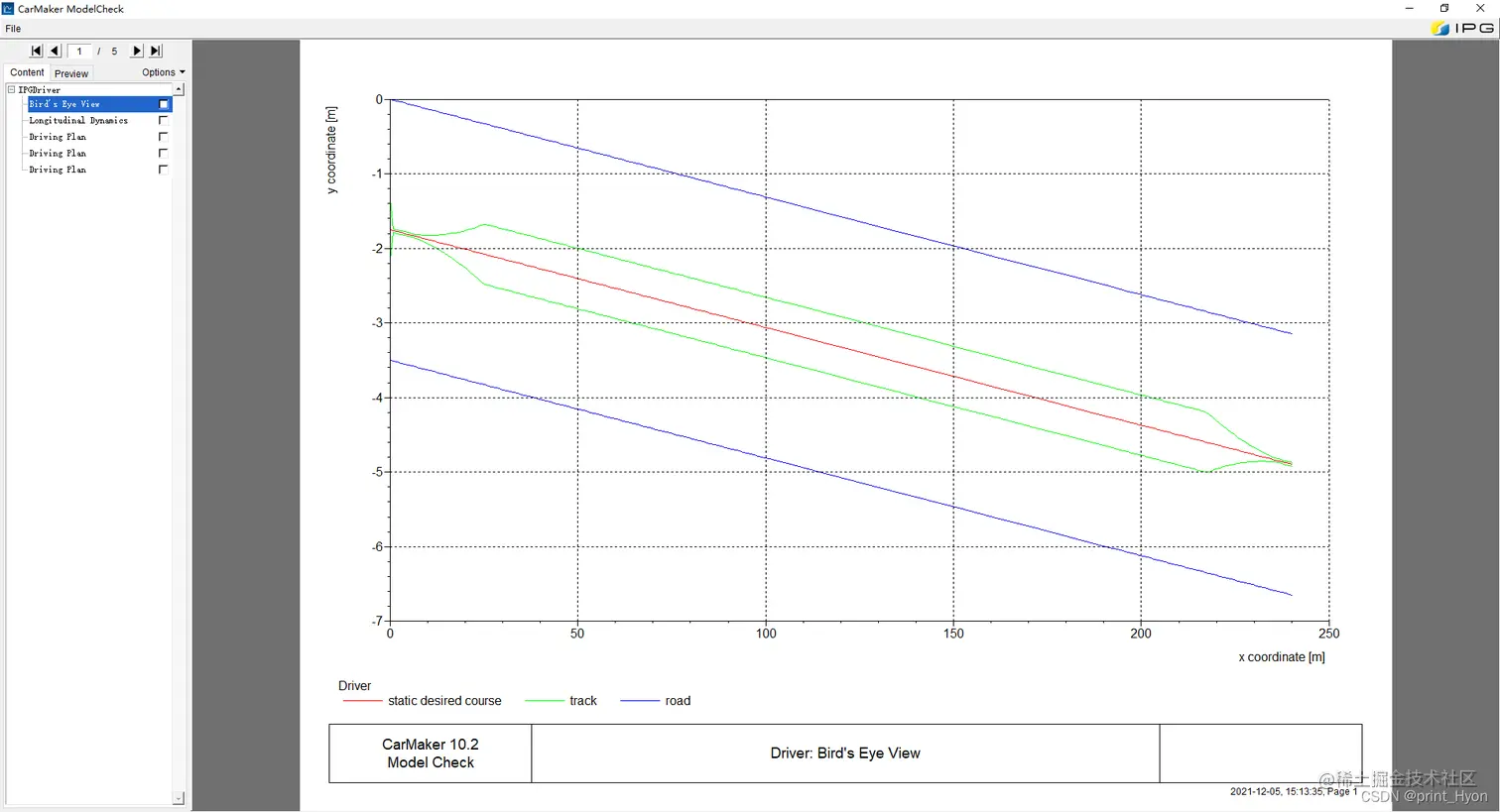Click the CarMaker ModelCheck title icon
Viewport: 1500px width, 812px height.
click(x=8, y=8)
